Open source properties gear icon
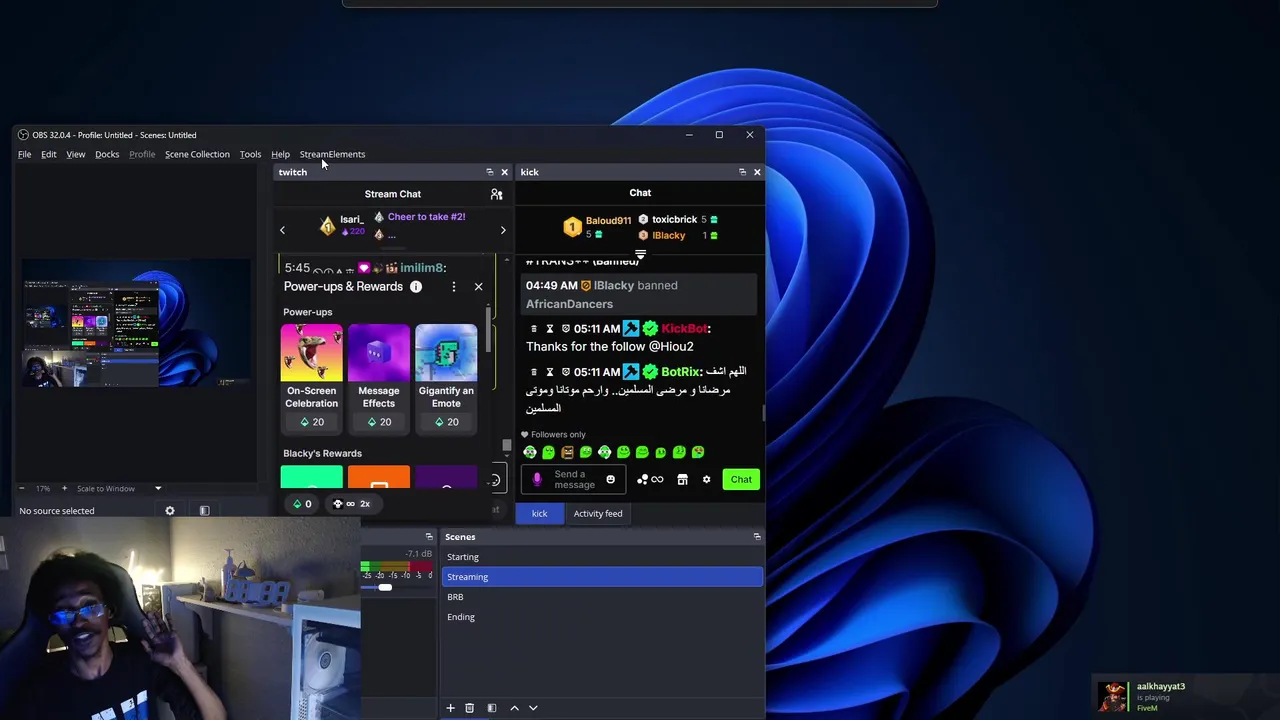1280x720 pixels. click(x=170, y=511)
